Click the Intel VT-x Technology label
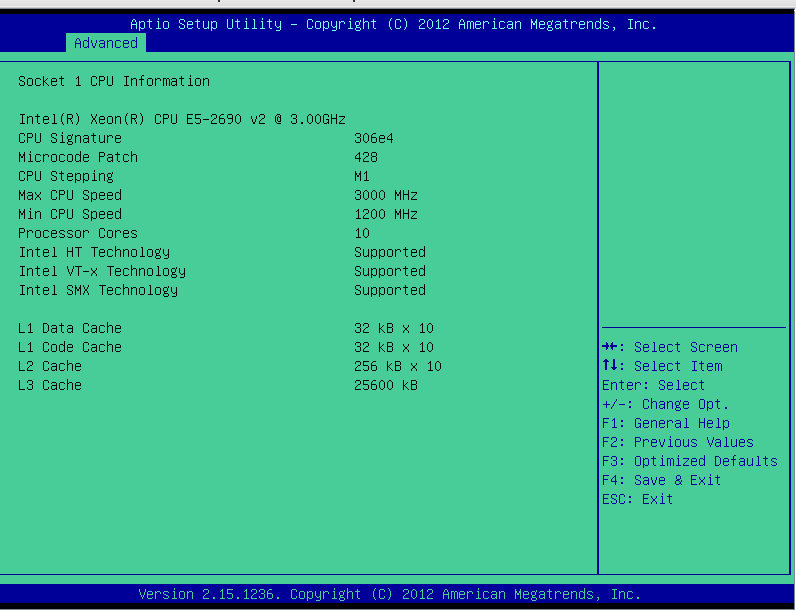This screenshot has height=610, width=796. pos(102,272)
